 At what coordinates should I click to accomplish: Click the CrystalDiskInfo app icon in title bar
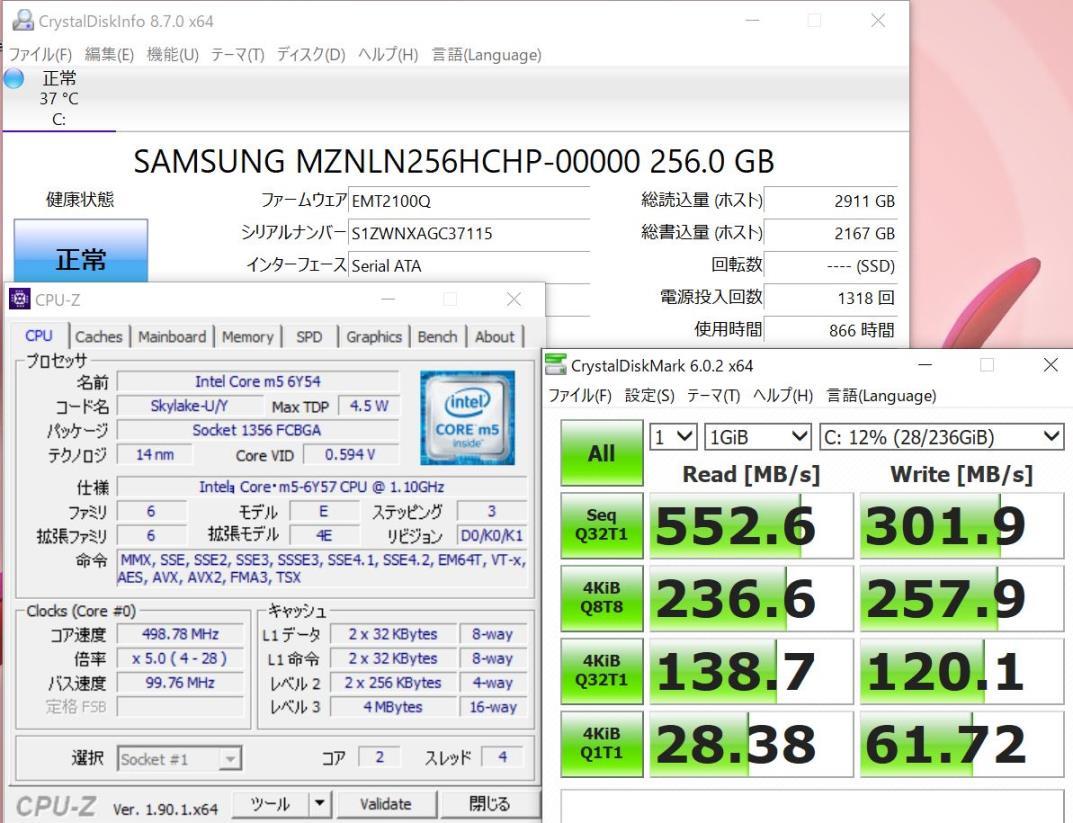pos(22,21)
